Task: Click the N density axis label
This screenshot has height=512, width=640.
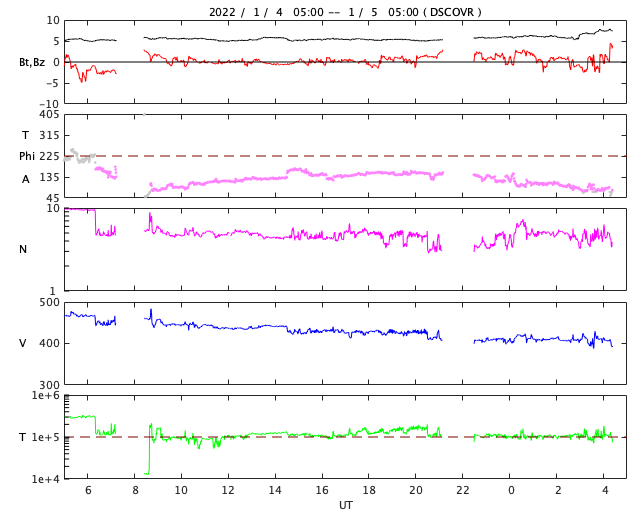Action: pyautogui.click(x=23, y=249)
